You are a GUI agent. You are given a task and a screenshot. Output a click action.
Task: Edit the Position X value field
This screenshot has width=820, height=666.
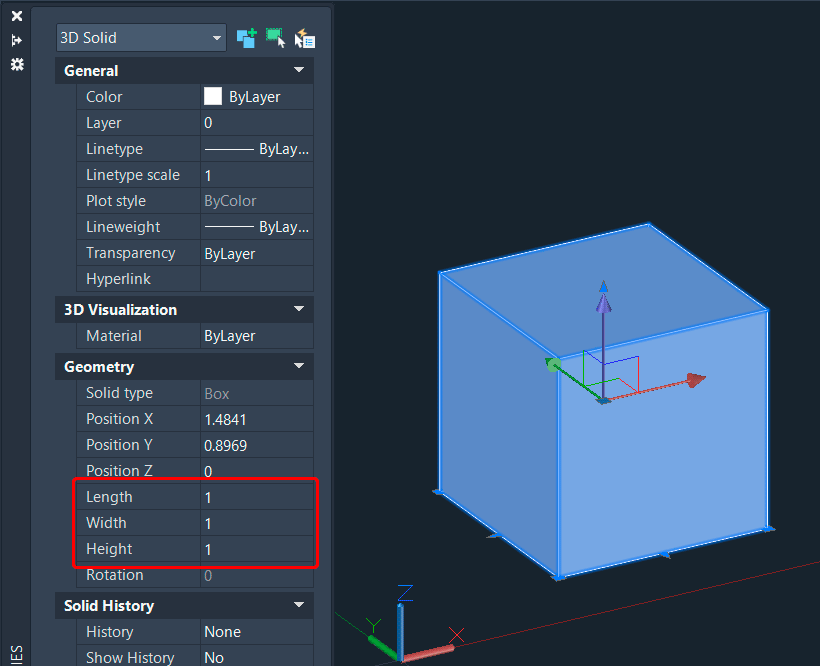click(257, 418)
